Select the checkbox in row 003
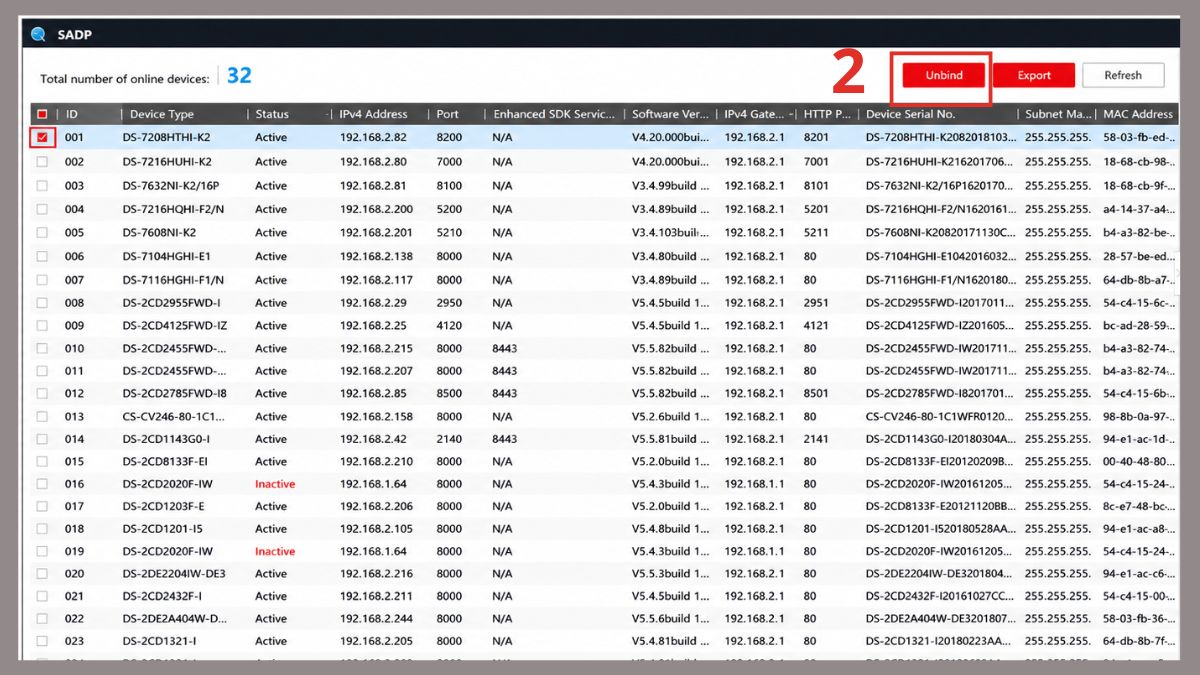This screenshot has height=675, width=1200. [42, 186]
